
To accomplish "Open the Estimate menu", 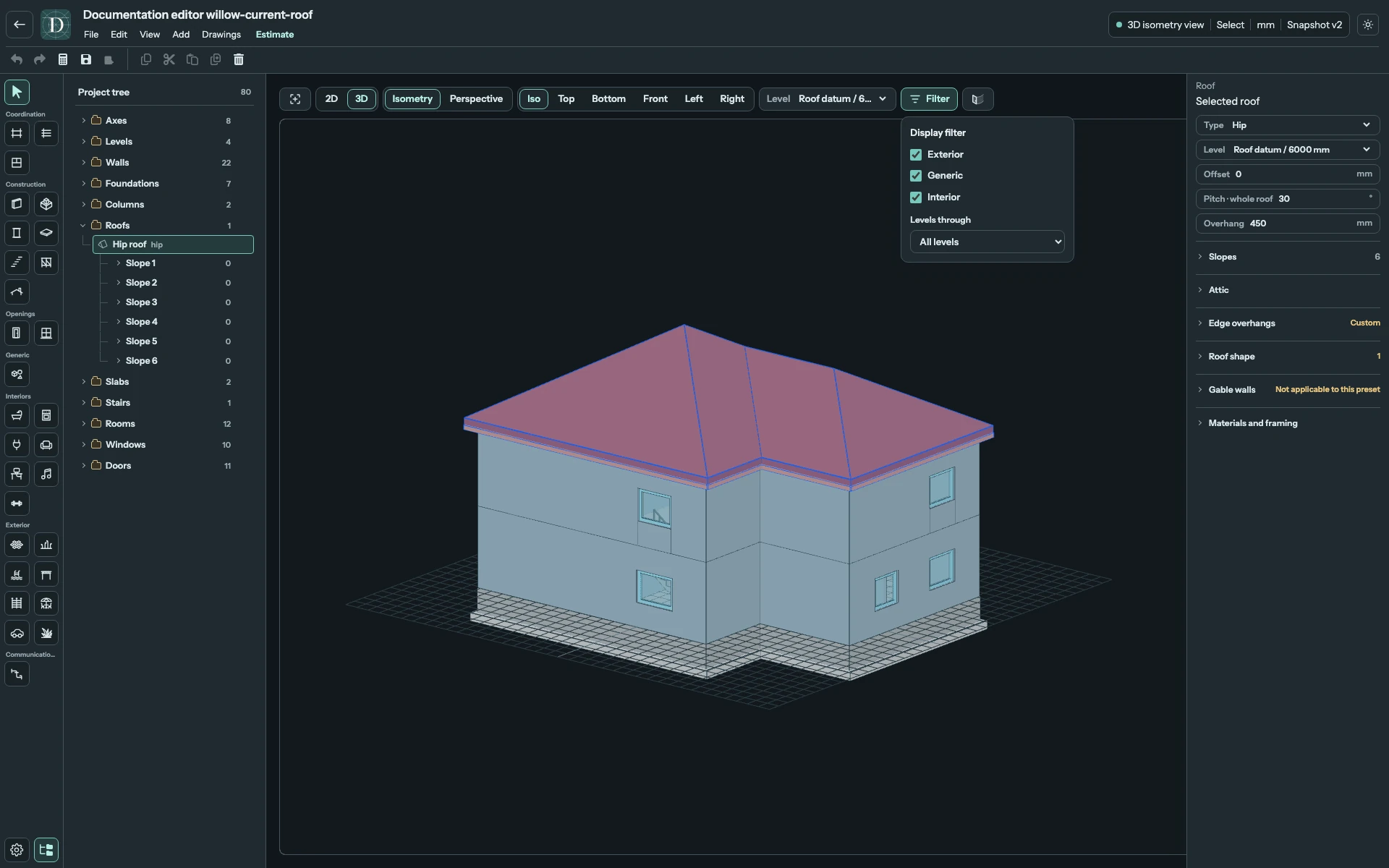I will [x=275, y=35].
